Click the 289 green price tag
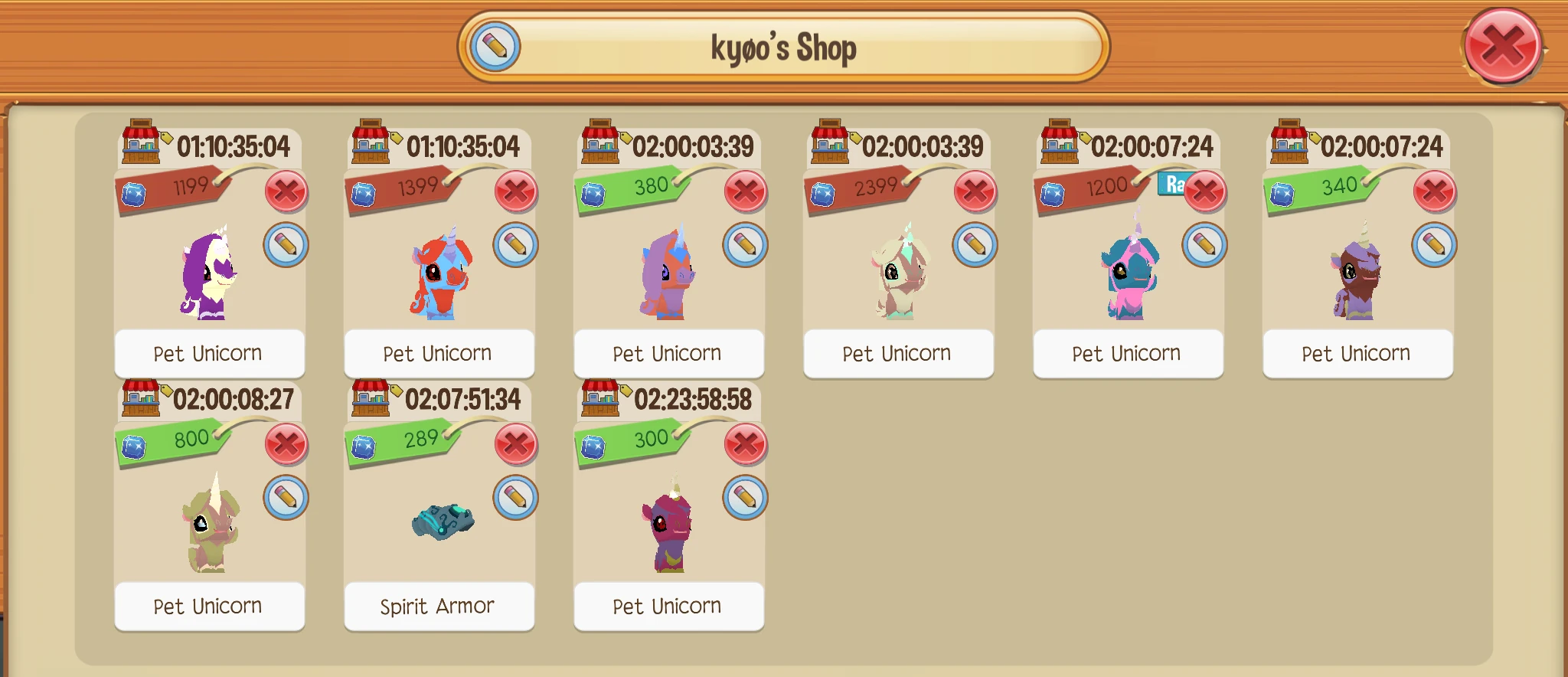This screenshot has height=677, width=1568. (x=404, y=442)
